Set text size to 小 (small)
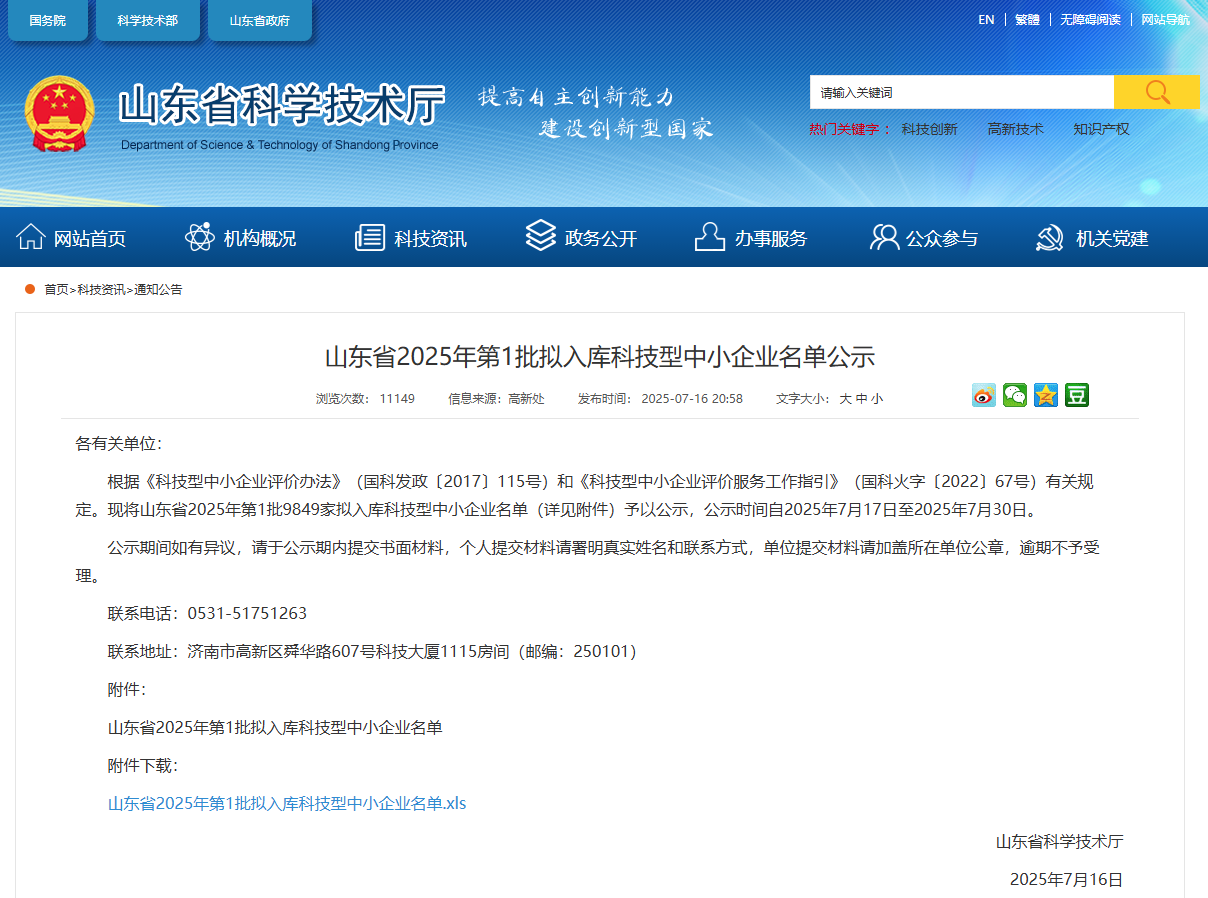Screen dimensions: 1208x898 (x=877, y=399)
